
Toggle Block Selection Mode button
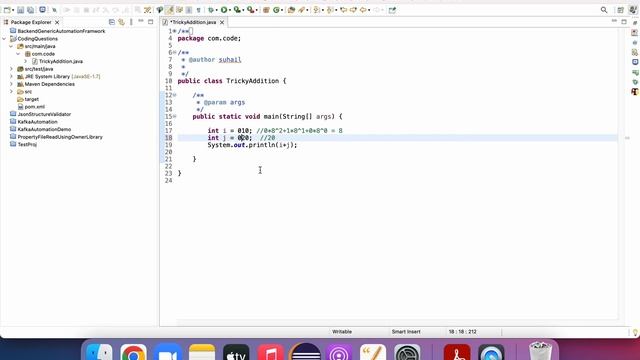pos(189,10)
